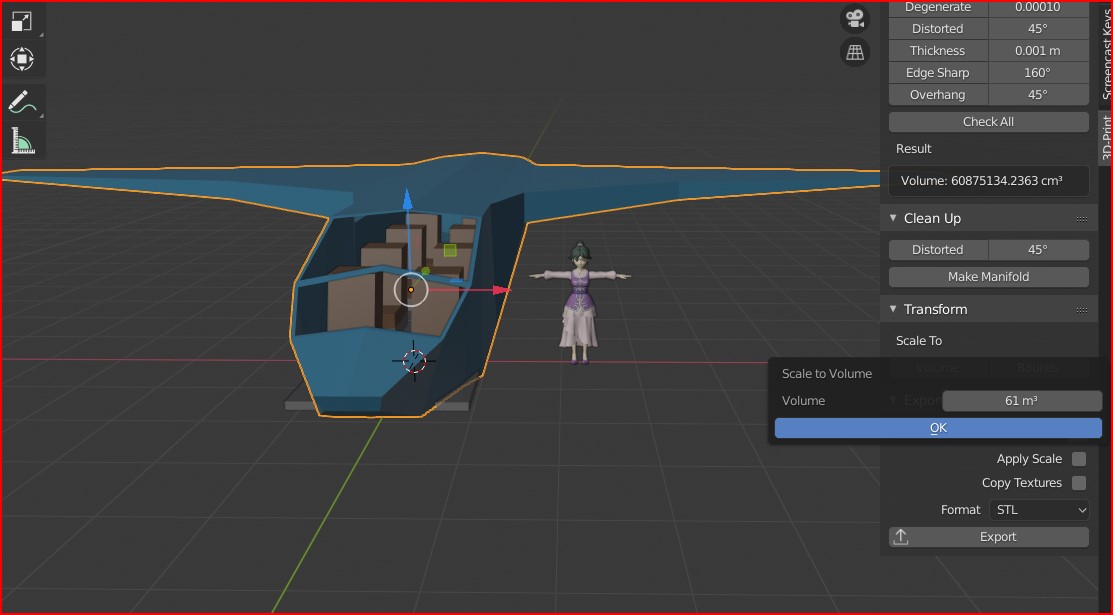Click the Thickness check button
The image size is (1113, 615).
938,50
